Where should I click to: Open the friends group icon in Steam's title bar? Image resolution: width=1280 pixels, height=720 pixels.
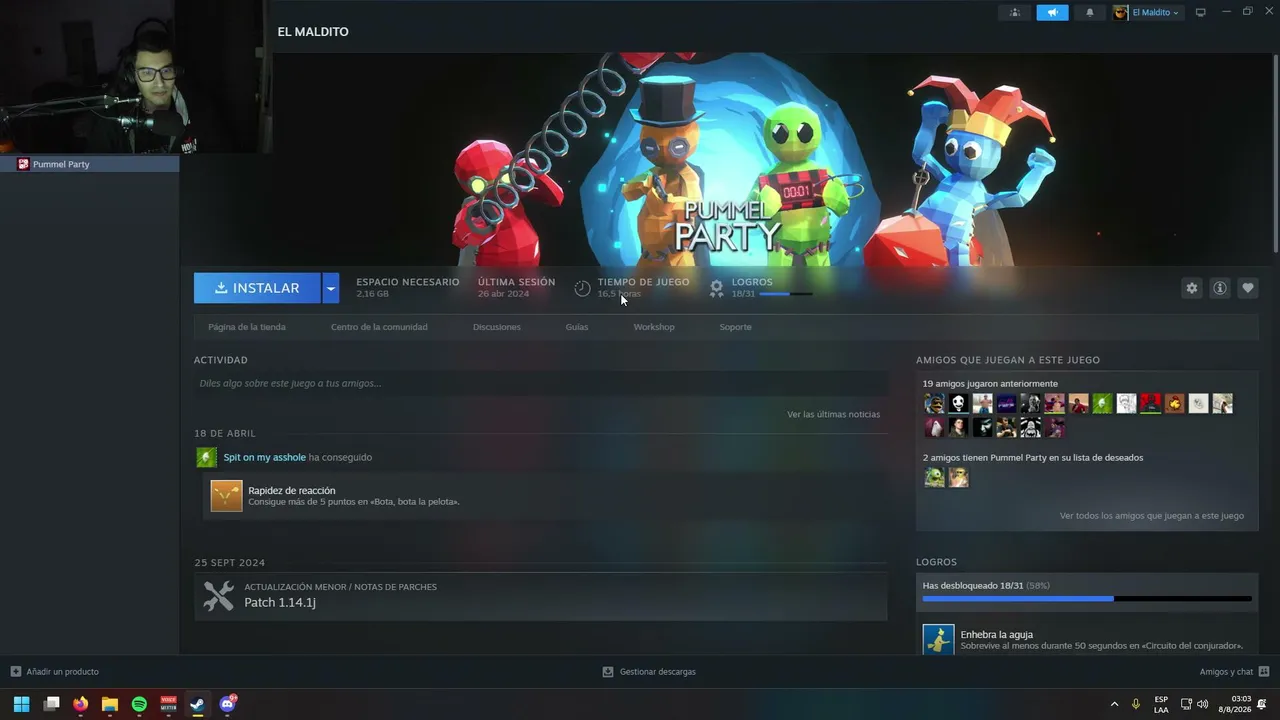click(1015, 12)
